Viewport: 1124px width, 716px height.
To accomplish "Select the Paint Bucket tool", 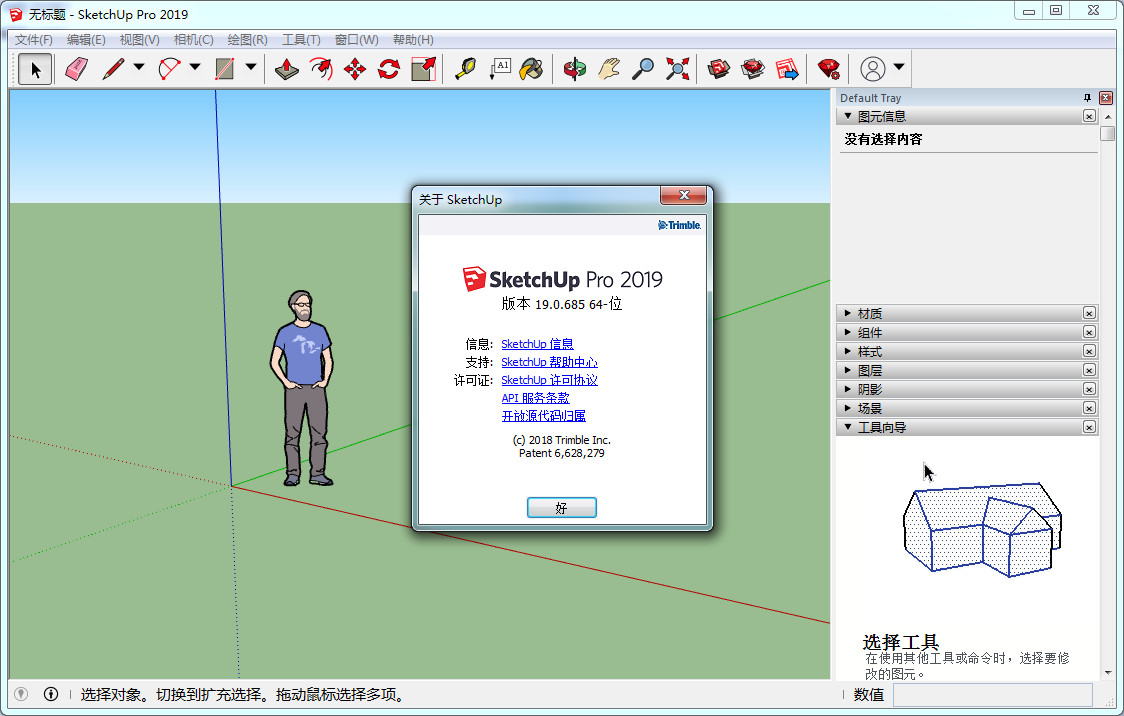I will tap(532, 69).
